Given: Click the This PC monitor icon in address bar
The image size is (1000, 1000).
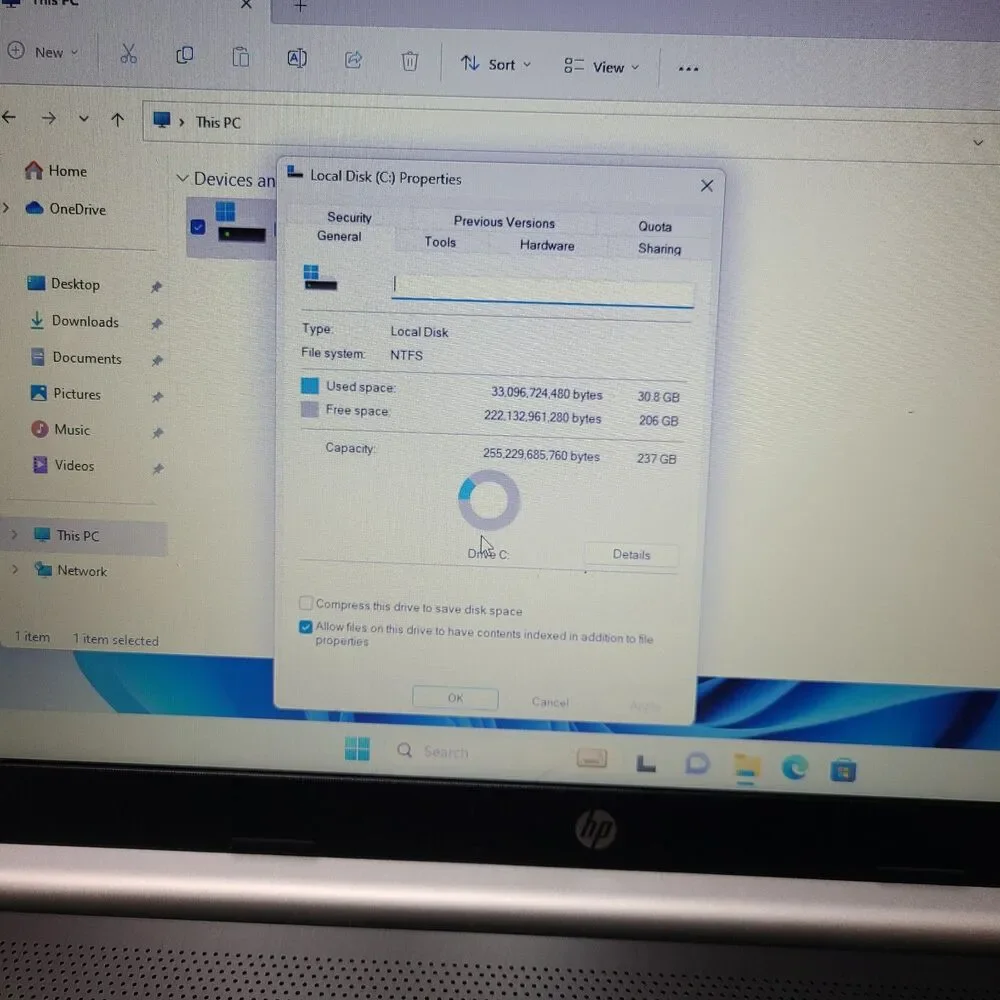Looking at the screenshot, I should 162,120.
